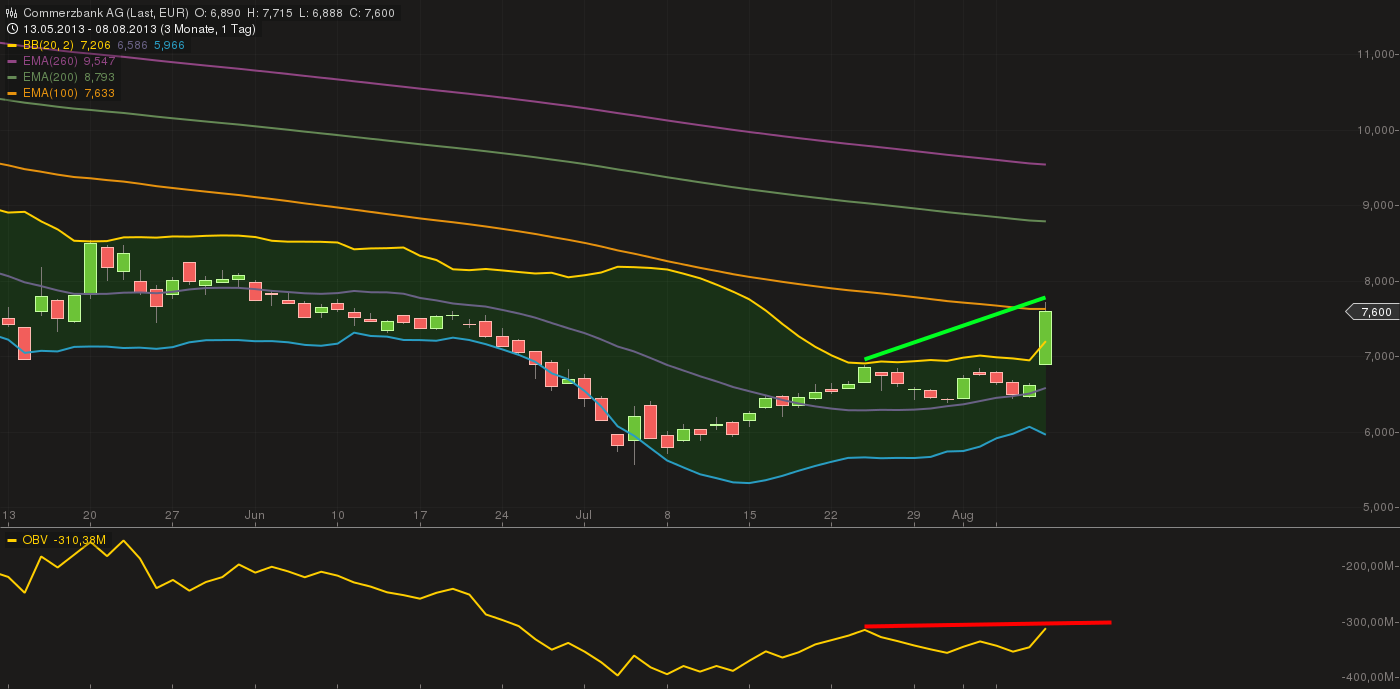Click the EMA(260) indicator label
Screen dimensions: 1400x689
tap(50, 61)
